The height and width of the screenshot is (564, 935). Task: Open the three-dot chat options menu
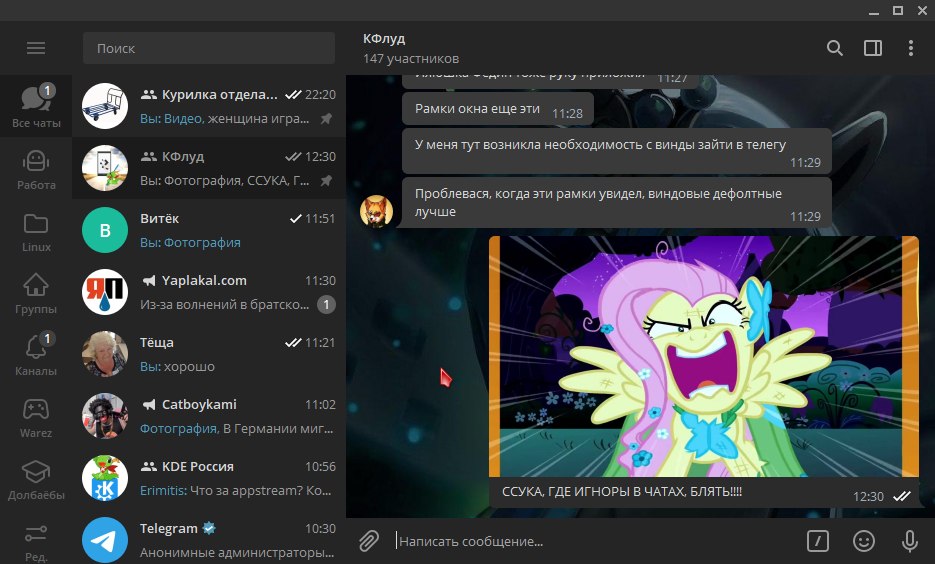coord(911,48)
